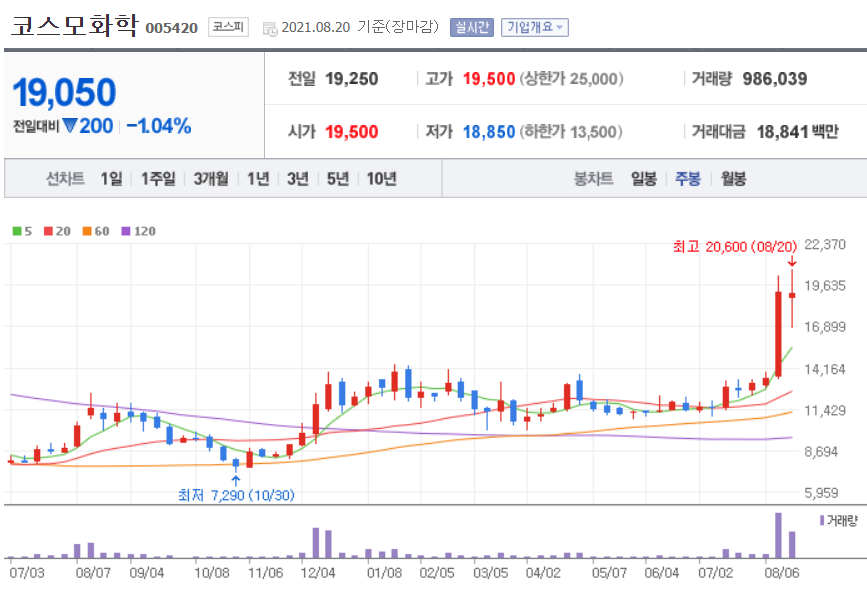Click the 최고 20,600 (08/20) high marker
The image size is (867, 595).
(735, 247)
